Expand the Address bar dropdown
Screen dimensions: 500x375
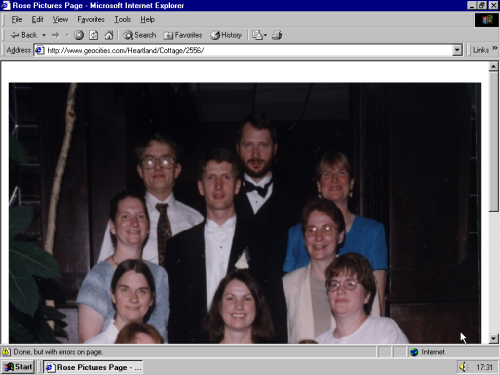(457, 50)
